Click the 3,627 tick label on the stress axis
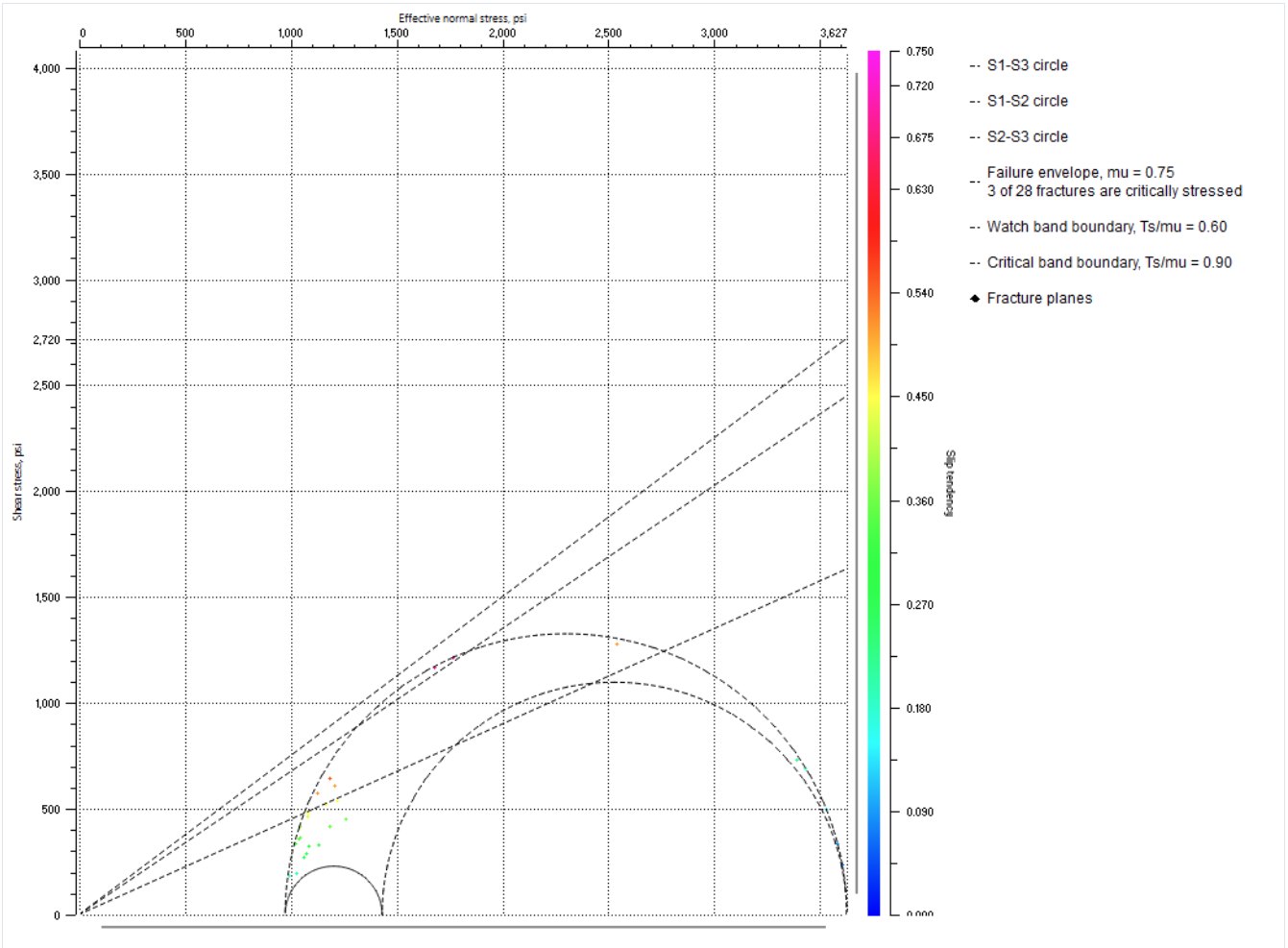Screen dimensions: 1288x948 [834, 33]
